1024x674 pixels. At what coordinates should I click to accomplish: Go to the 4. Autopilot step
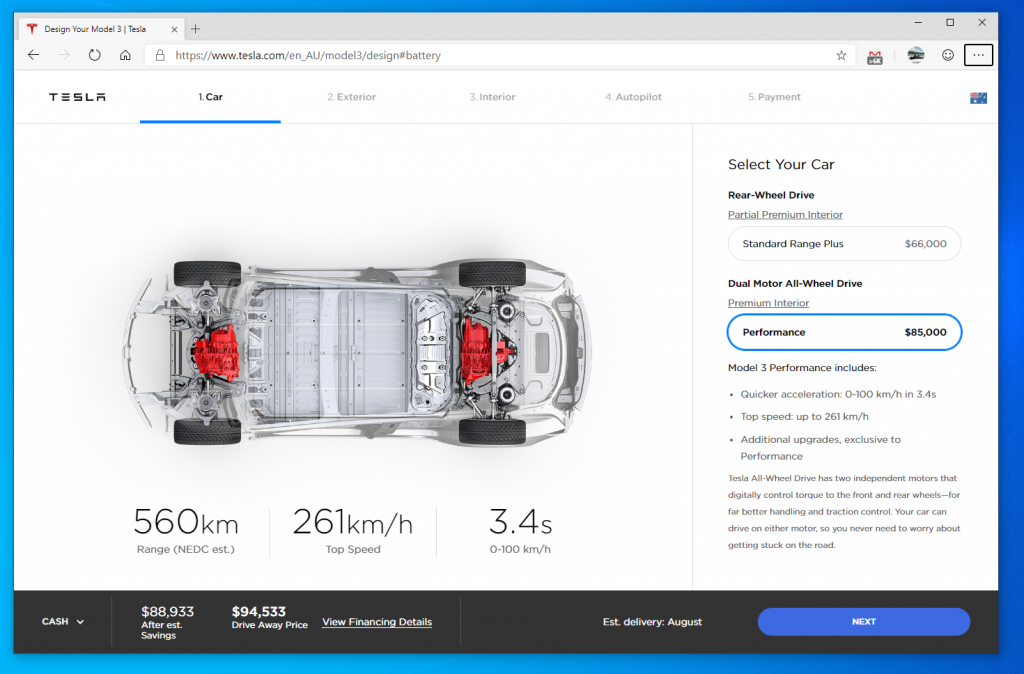tap(633, 97)
